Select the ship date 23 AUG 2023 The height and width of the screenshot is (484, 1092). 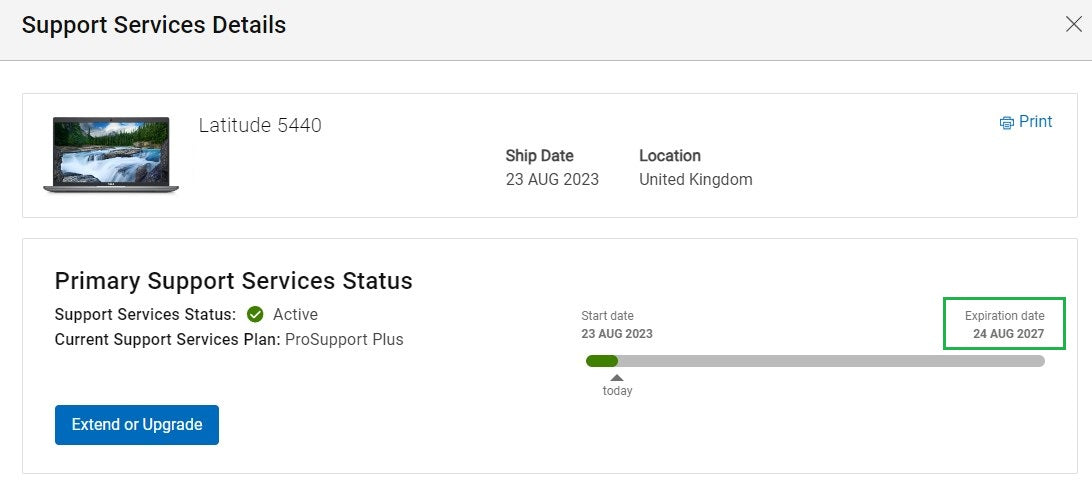(x=552, y=179)
